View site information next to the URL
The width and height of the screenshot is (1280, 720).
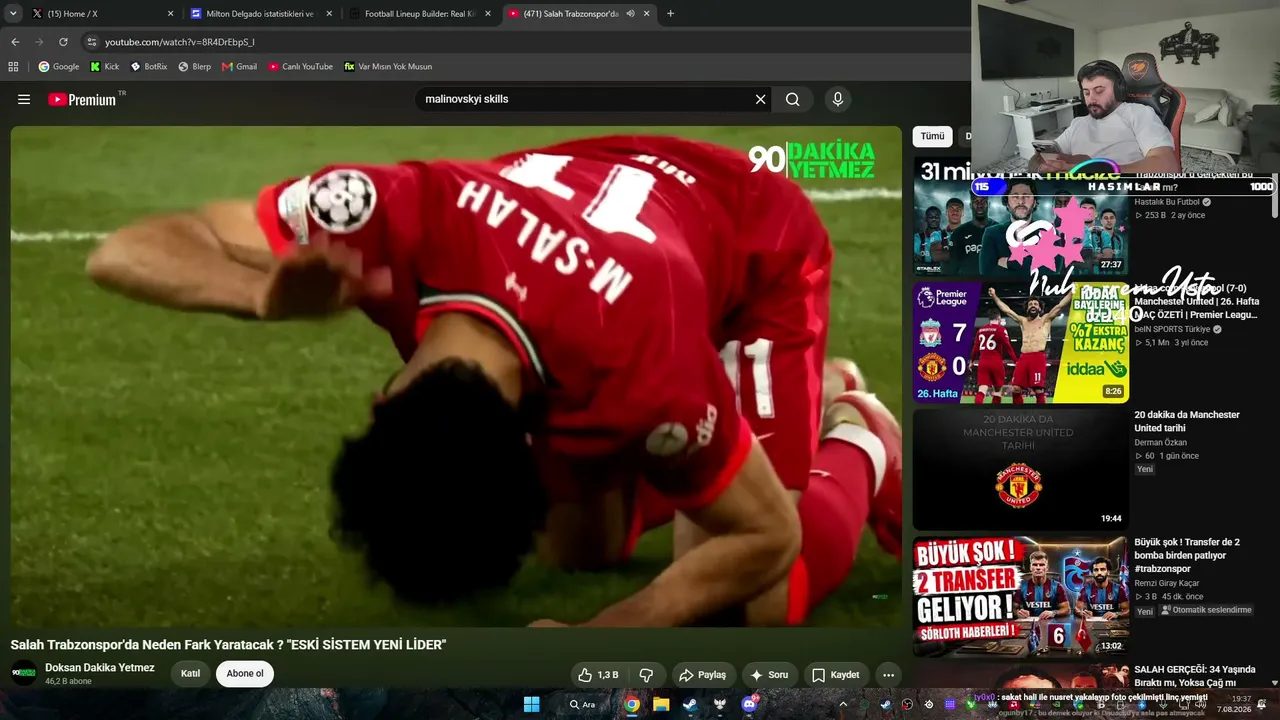91,42
